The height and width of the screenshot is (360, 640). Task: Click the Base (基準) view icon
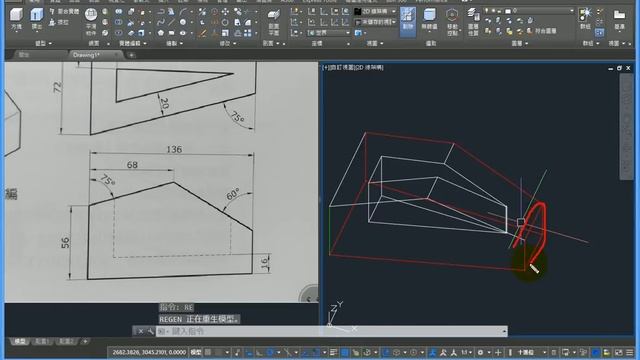tap(619, 20)
